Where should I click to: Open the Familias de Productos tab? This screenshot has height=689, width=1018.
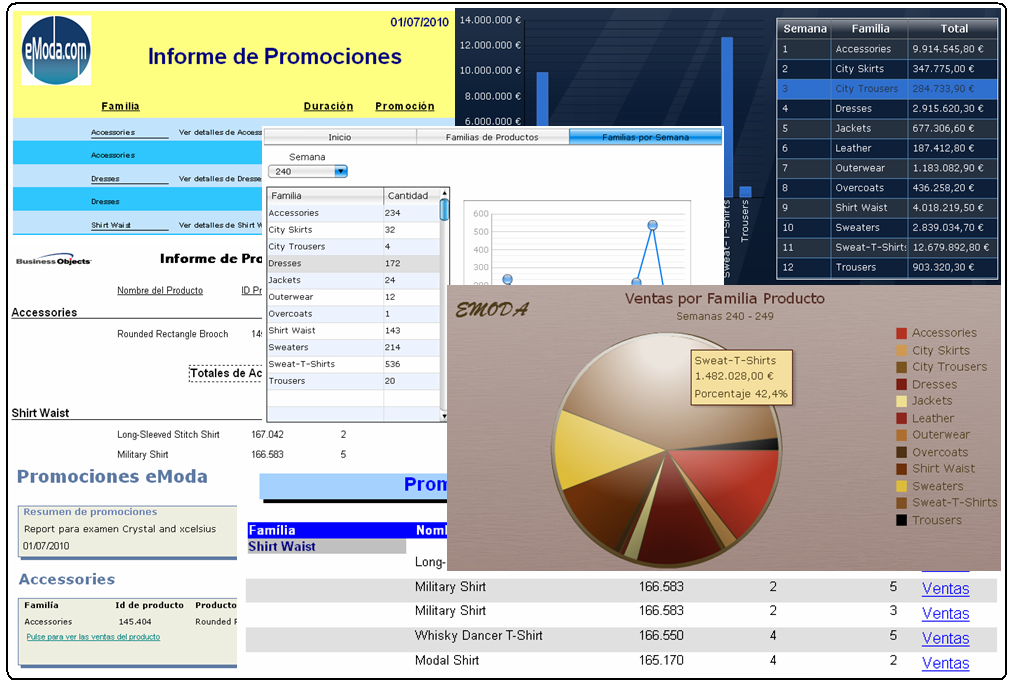(x=492, y=137)
